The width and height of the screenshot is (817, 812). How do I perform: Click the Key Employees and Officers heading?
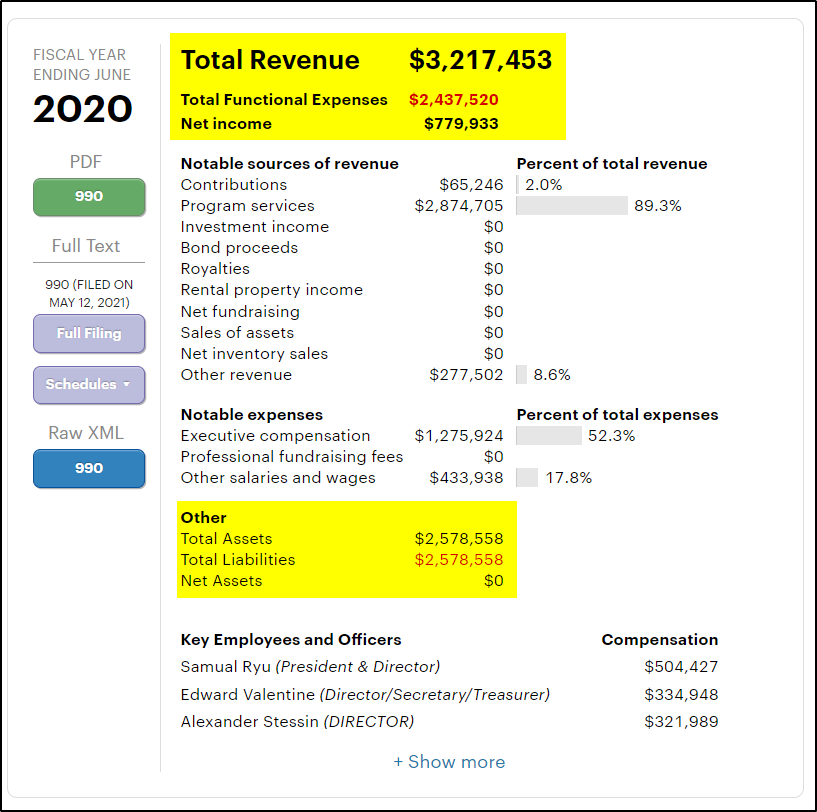291,639
